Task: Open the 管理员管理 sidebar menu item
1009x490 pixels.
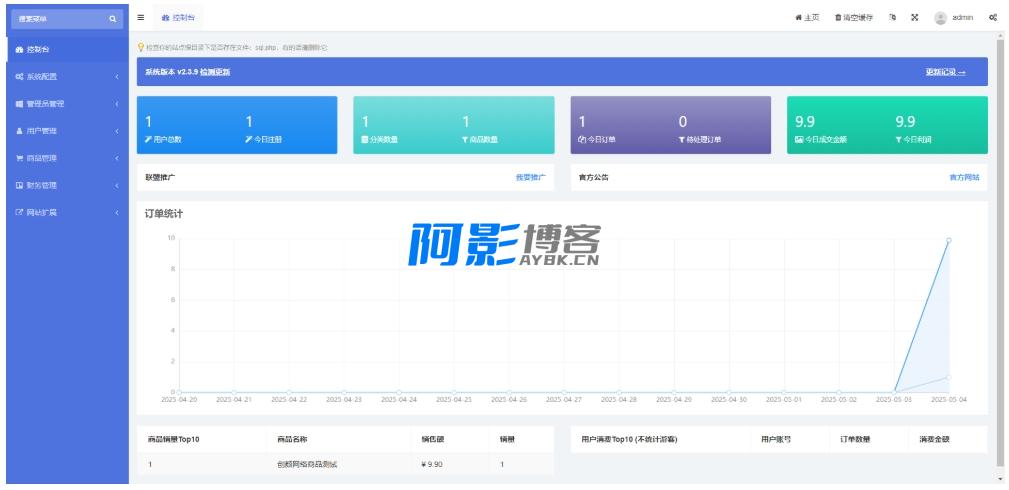Action: (x=67, y=104)
